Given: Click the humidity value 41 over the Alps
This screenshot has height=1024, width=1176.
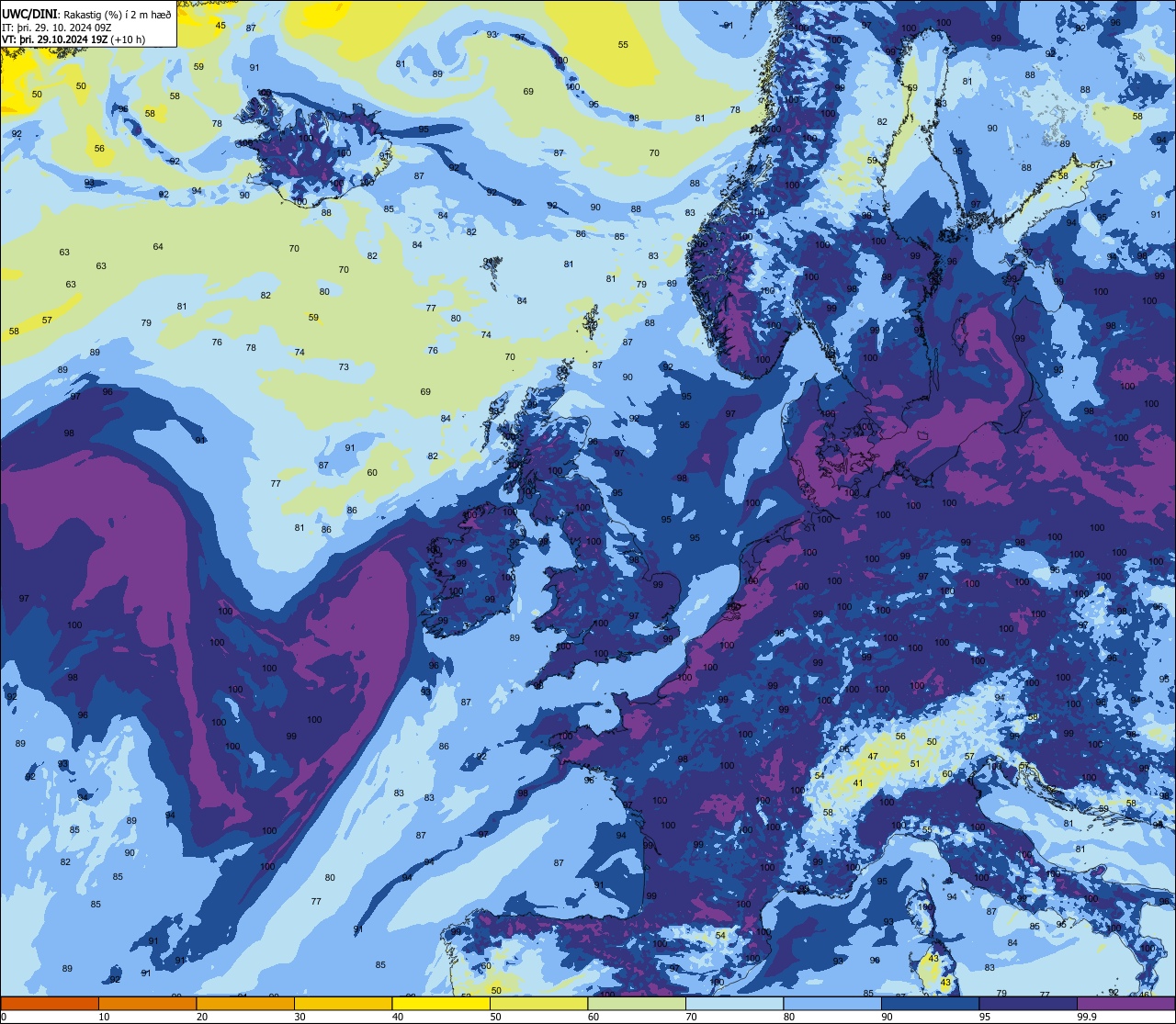Looking at the screenshot, I should coord(858,783).
